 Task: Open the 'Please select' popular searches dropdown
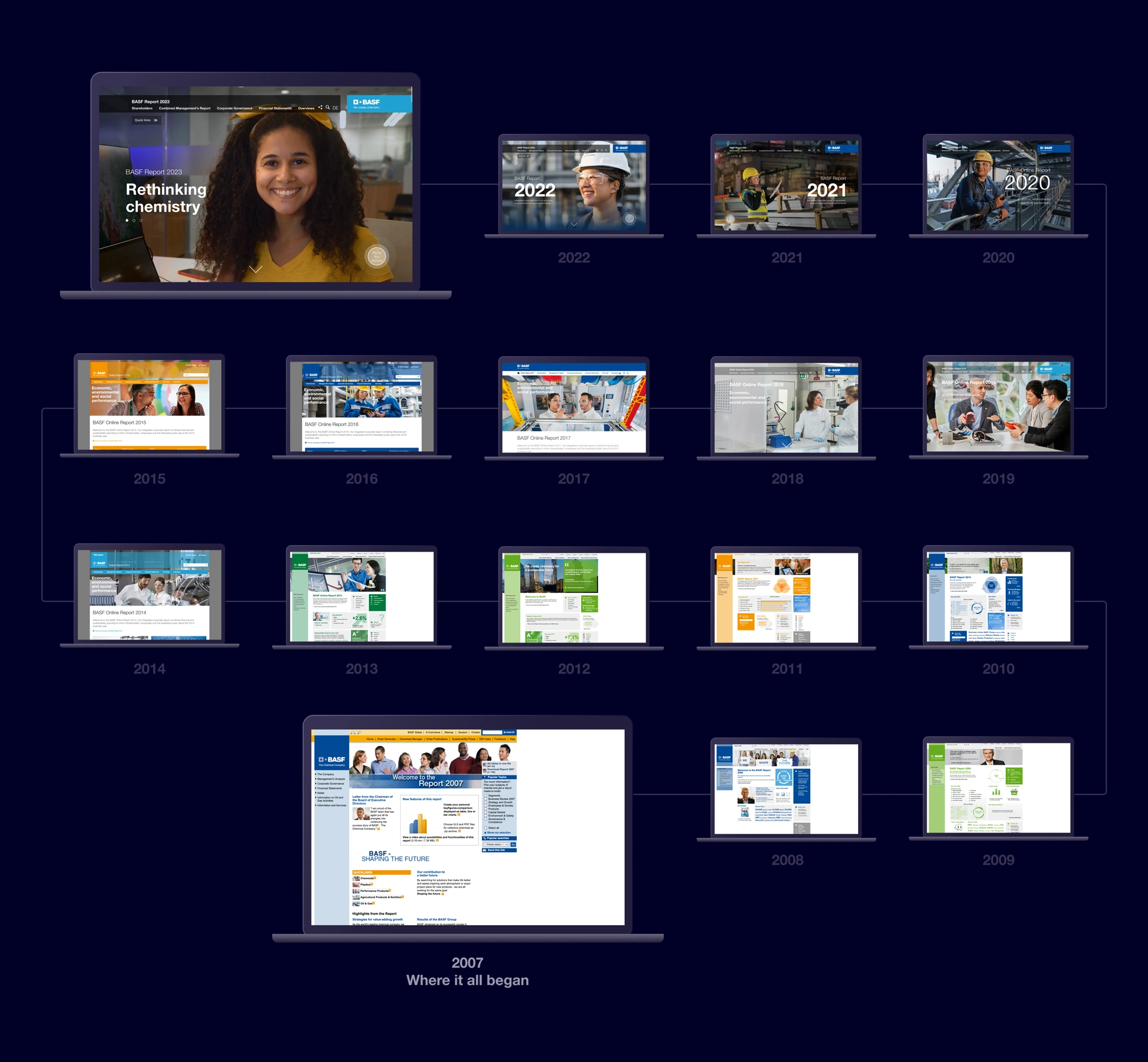pos(496,844)
